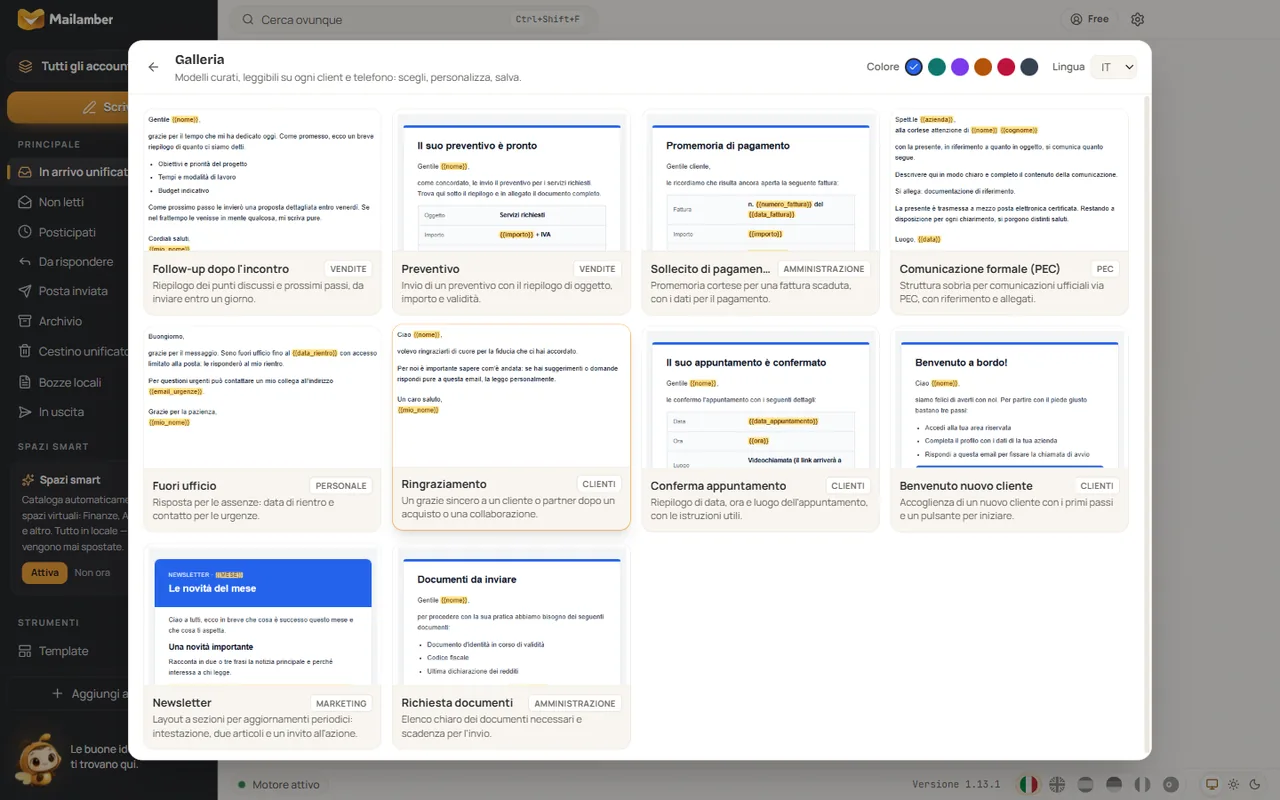Screen dimensions: 1280x800
Task: Choose the dark slate color swatch
Action: click(x=1029, y=67)
